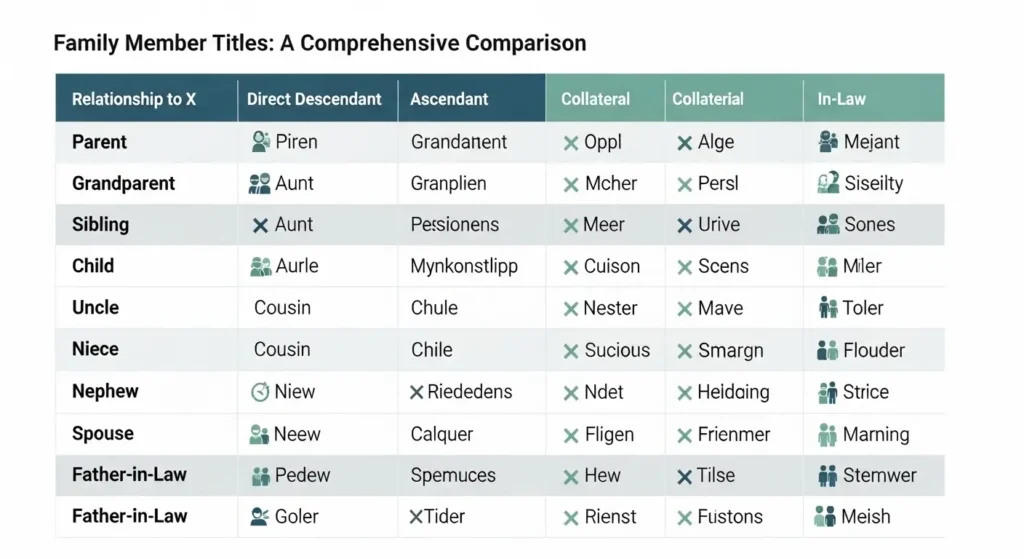This screenshot has height=559, width=1024.
Task: Select the In-Law column header
Action: (841, 99)
